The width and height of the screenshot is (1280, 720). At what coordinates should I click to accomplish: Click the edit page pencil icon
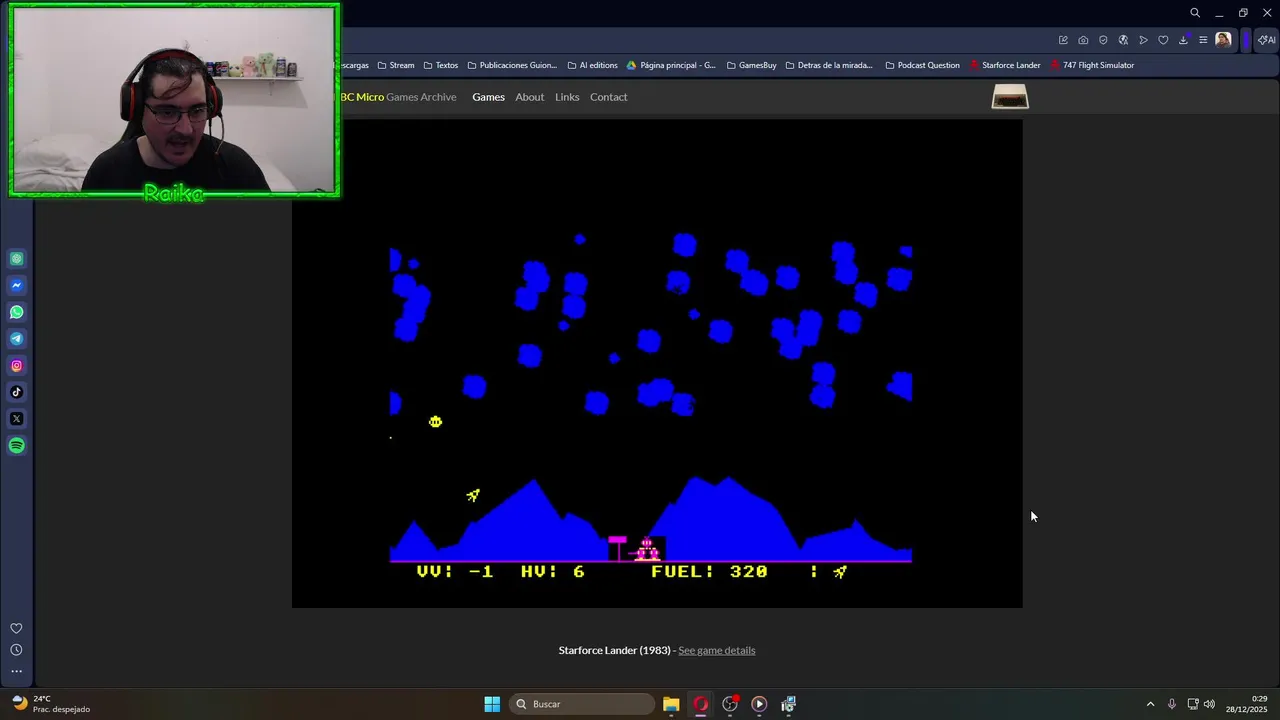pyautogui.click(x=1063, y=40)
